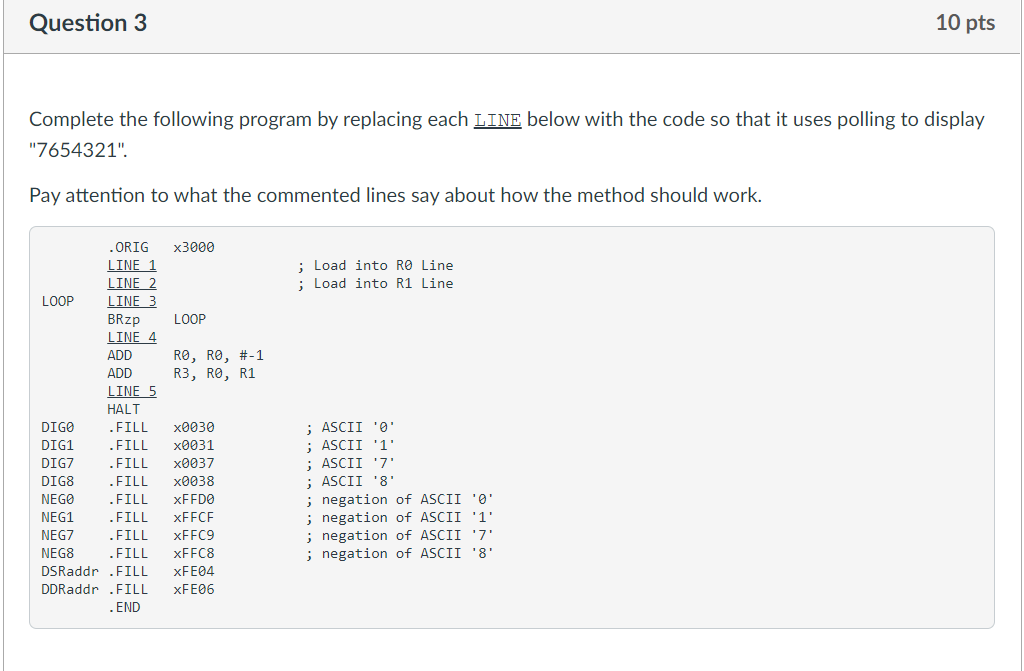This screenshot has width=1024, height=671.
Task: Click the 'Load into R0 Line' comment
Action: point(376,265)
